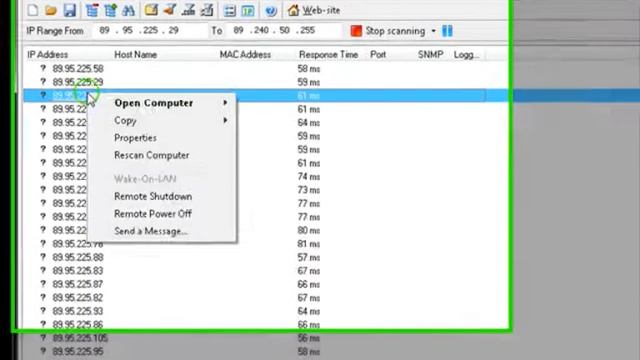The height and width of the screenshot is (360, 640).
Task: Click the To IP address field
Action: point(284,31)
